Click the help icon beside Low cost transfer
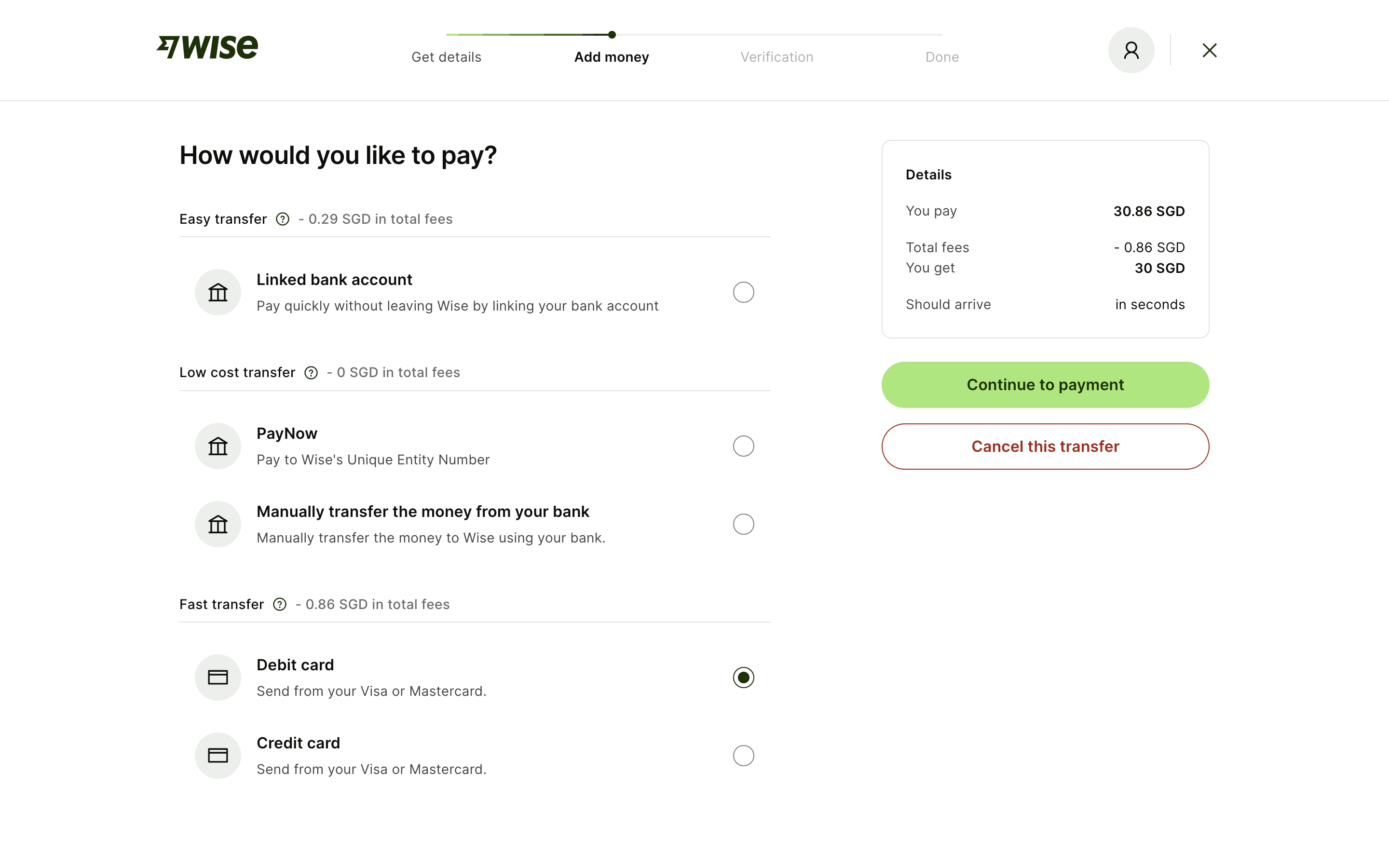The width and height of the screenshot is (1389, 868). (x=311, y=373)
